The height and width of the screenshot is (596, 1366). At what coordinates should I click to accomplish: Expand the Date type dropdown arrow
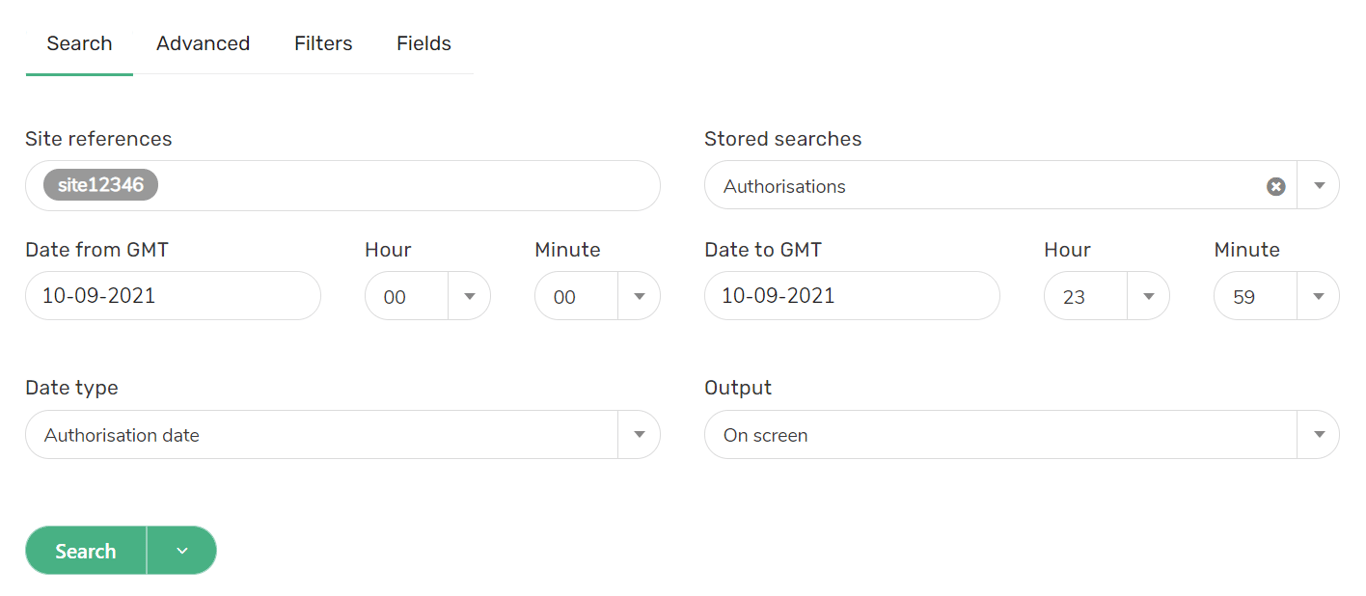(639, 435)
